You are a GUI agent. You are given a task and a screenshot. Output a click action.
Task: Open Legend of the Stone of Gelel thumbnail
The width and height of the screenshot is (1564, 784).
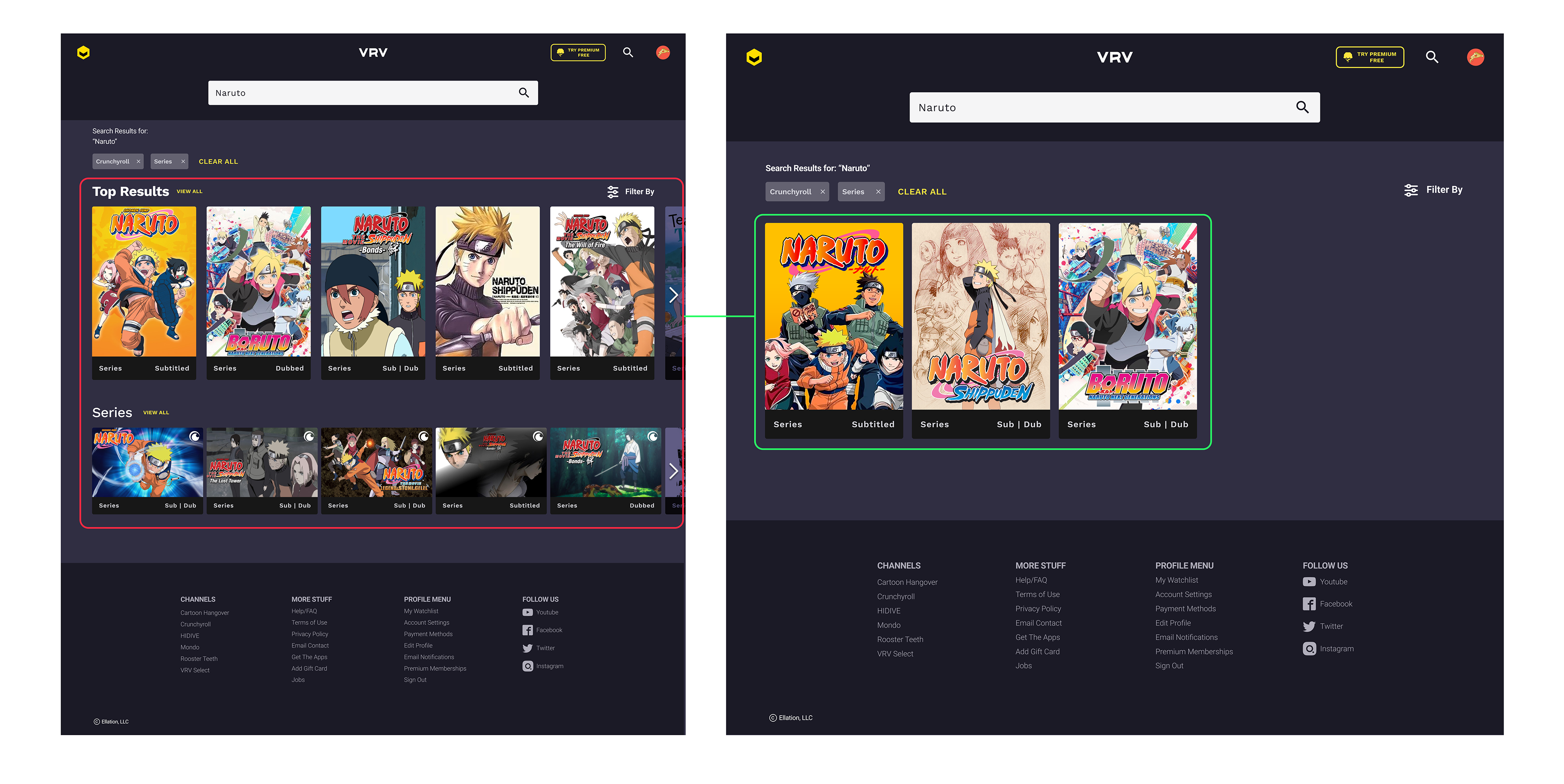click(x=376, y=471)
